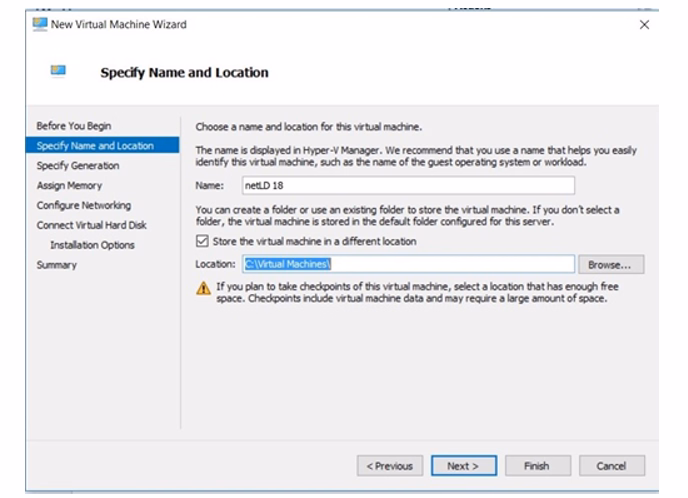Jump to the Assign Memory step

tap(69, 186)
